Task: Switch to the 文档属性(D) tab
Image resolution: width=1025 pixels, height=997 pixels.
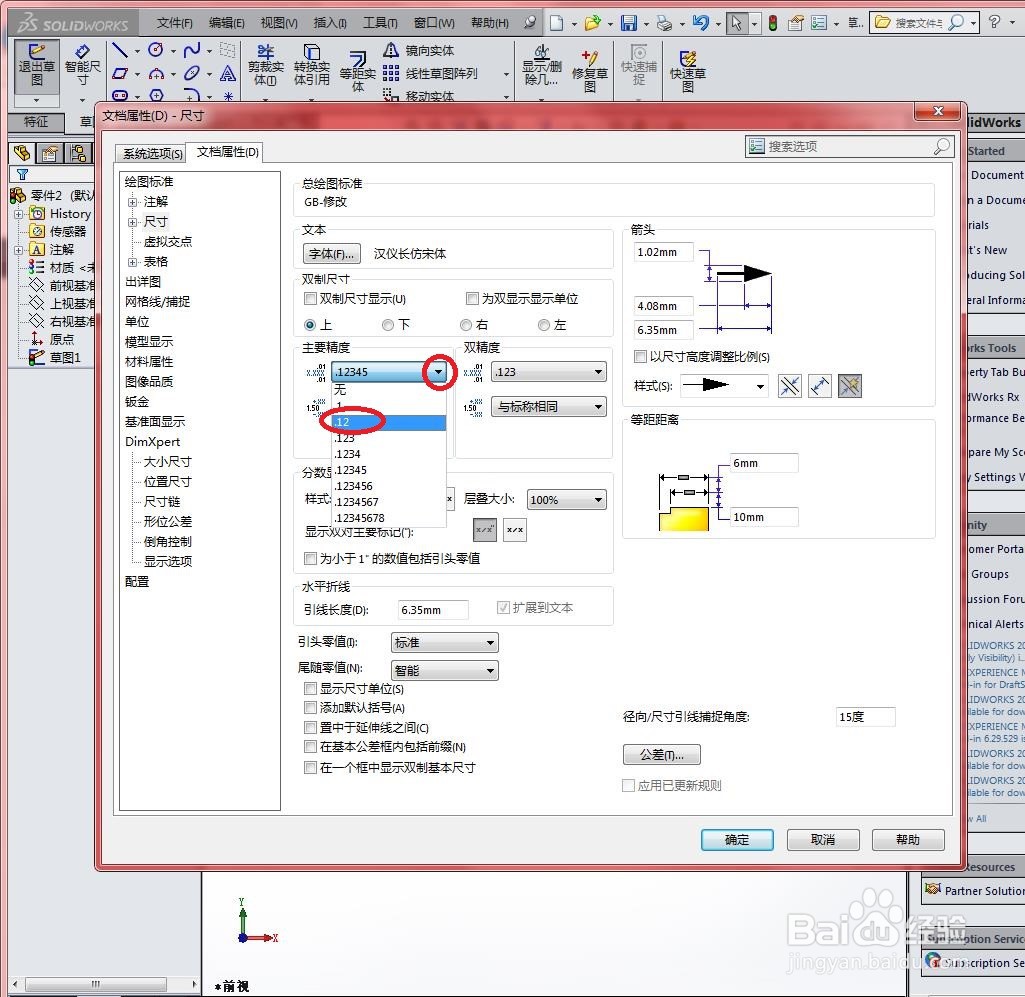Action: pos(227,152)
